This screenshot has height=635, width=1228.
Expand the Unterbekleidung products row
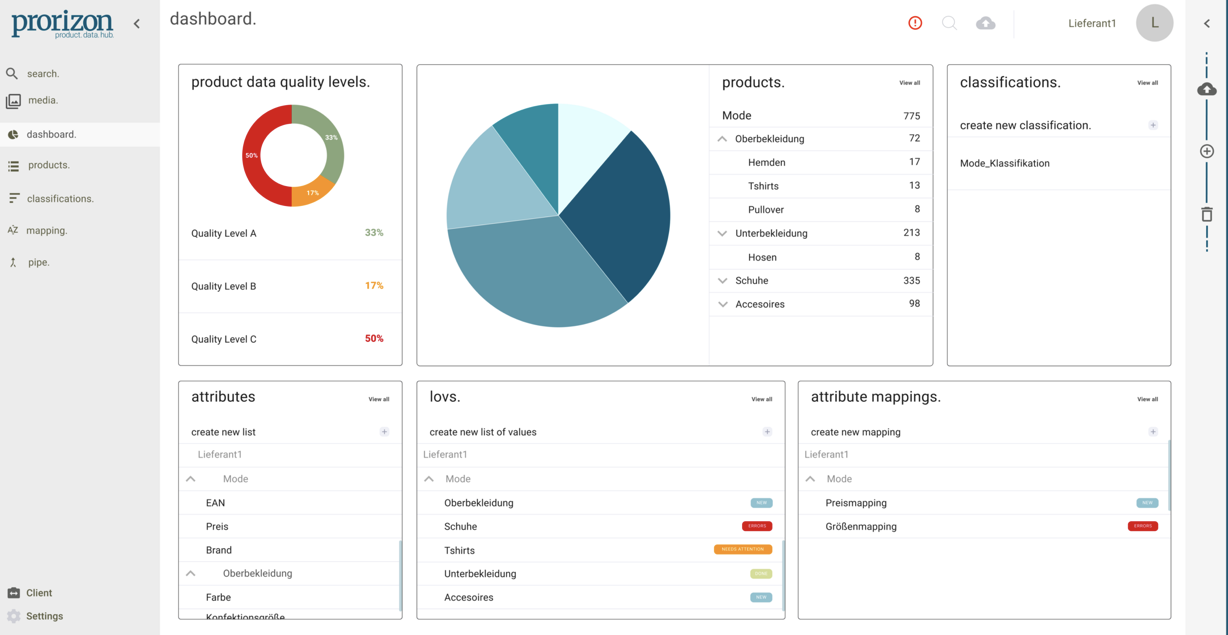[722, 233]
